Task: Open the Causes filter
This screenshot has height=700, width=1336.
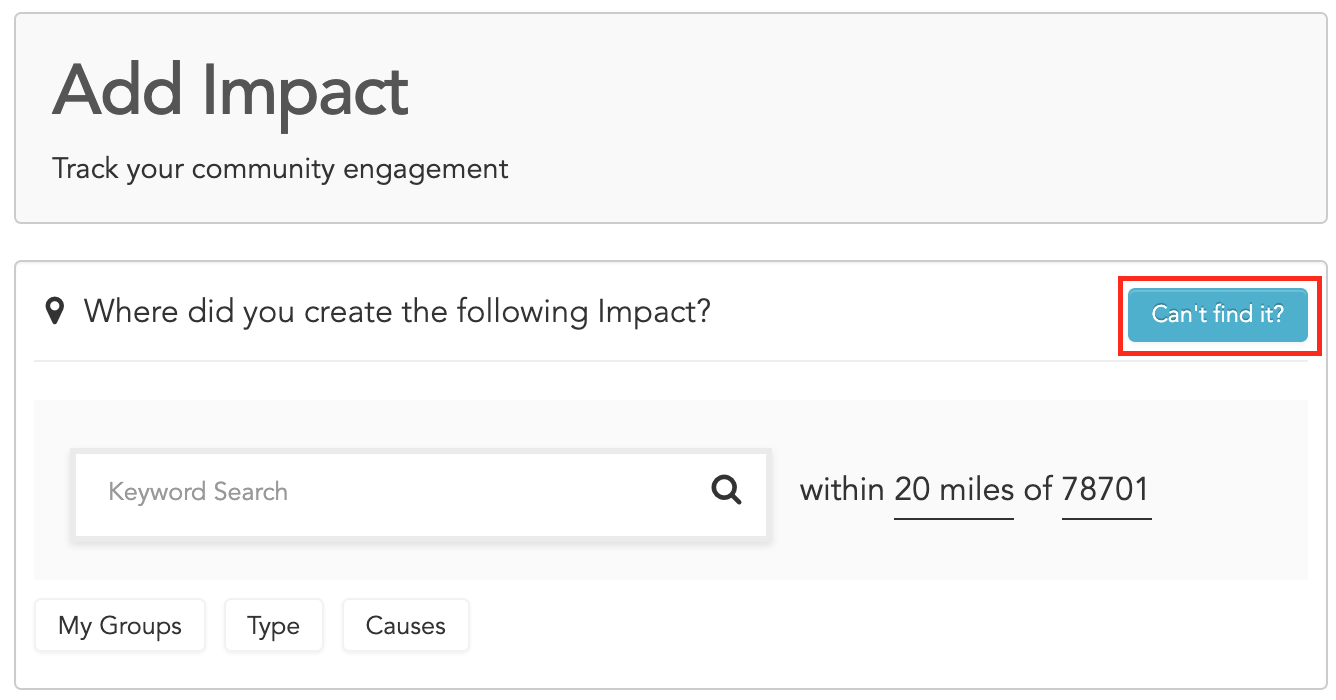Action: [x=405, y=626]
